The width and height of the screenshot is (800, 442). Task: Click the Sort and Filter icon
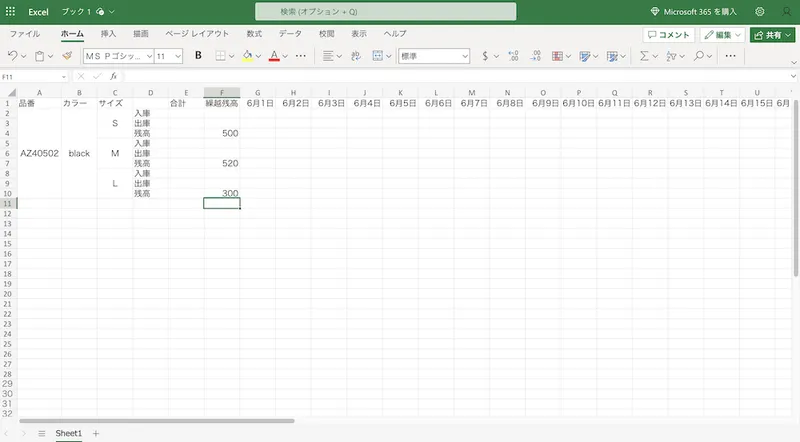click(x=671, y=56)
